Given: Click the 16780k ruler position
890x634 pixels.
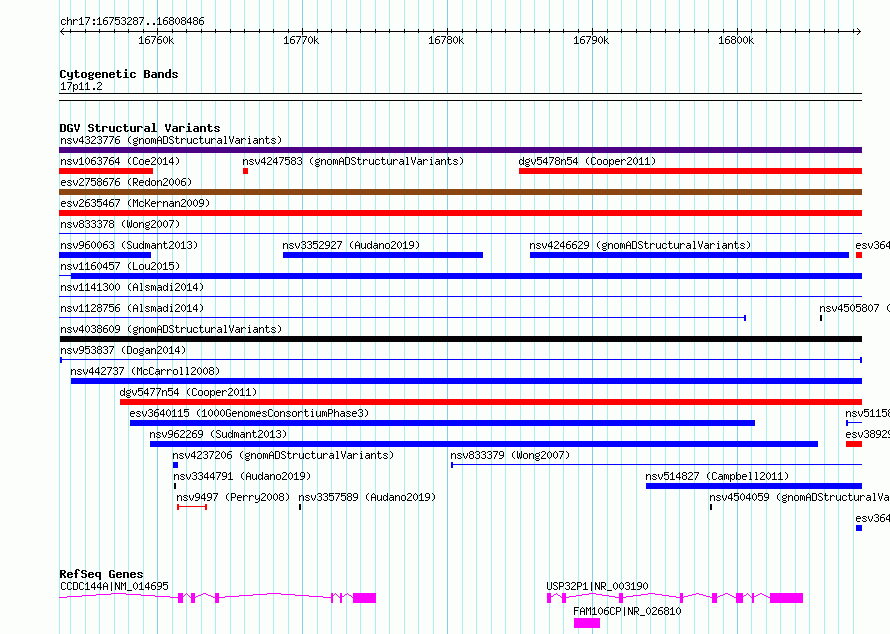Looking at the screenshot, I should (x=446, y=40).
